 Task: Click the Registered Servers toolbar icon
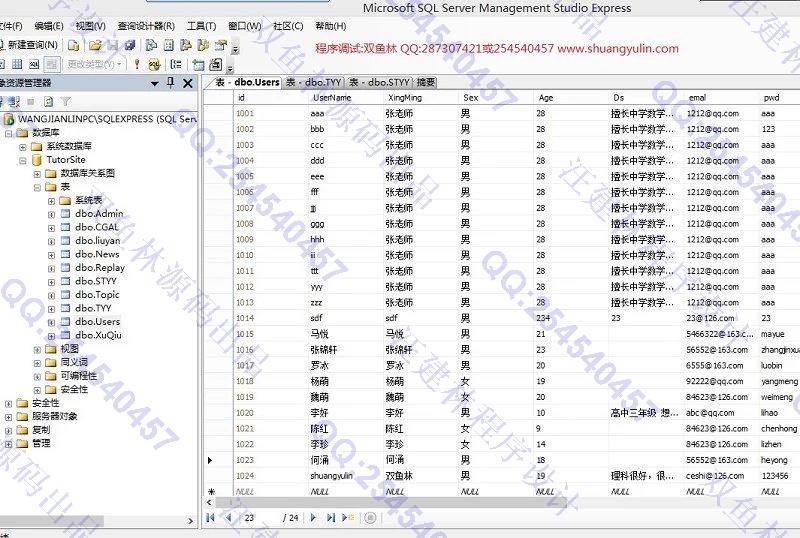[x=151, y=45]
